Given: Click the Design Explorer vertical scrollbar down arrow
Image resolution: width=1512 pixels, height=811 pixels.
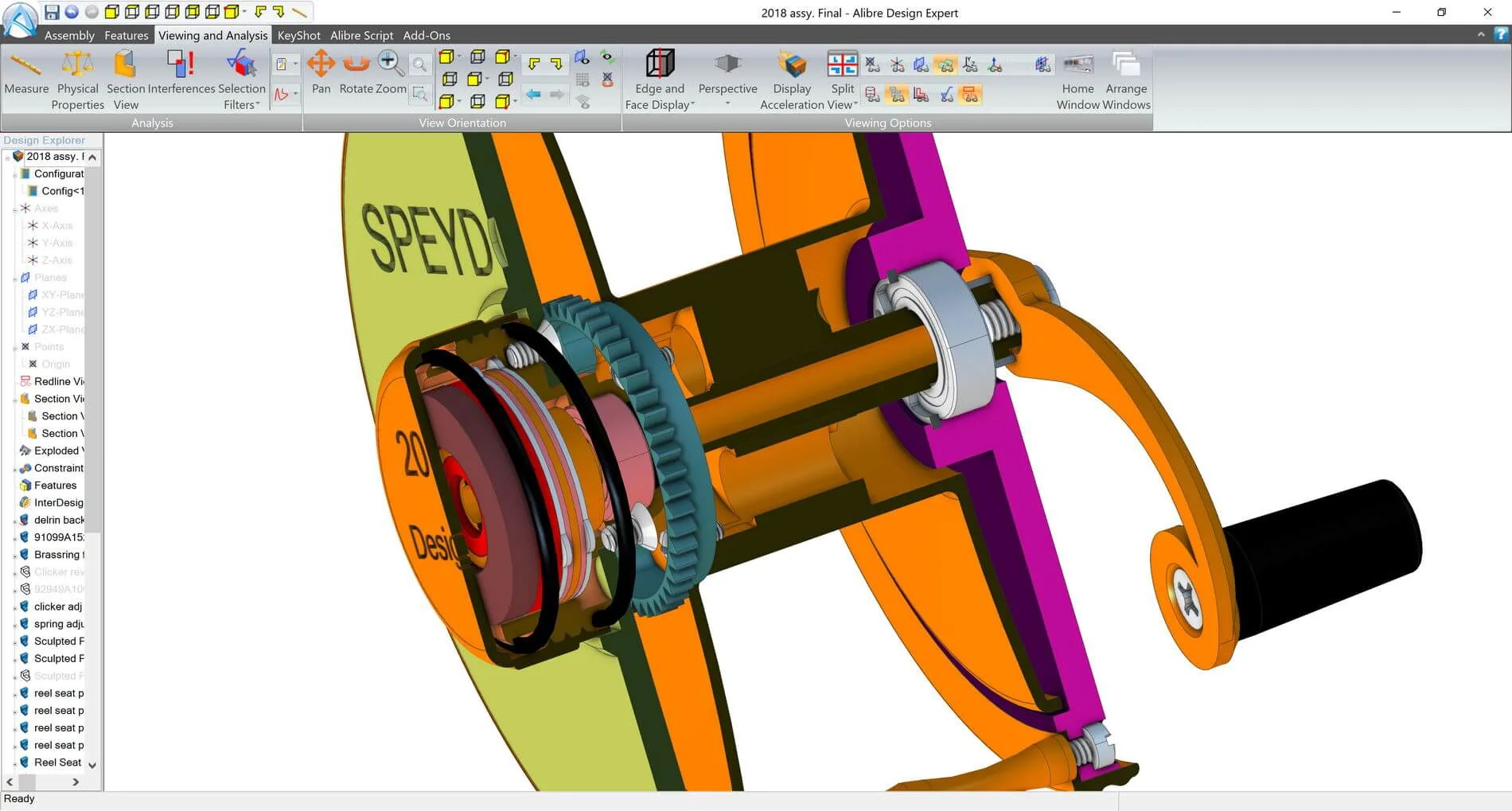Looking at the screenshot, I should 92,765.
